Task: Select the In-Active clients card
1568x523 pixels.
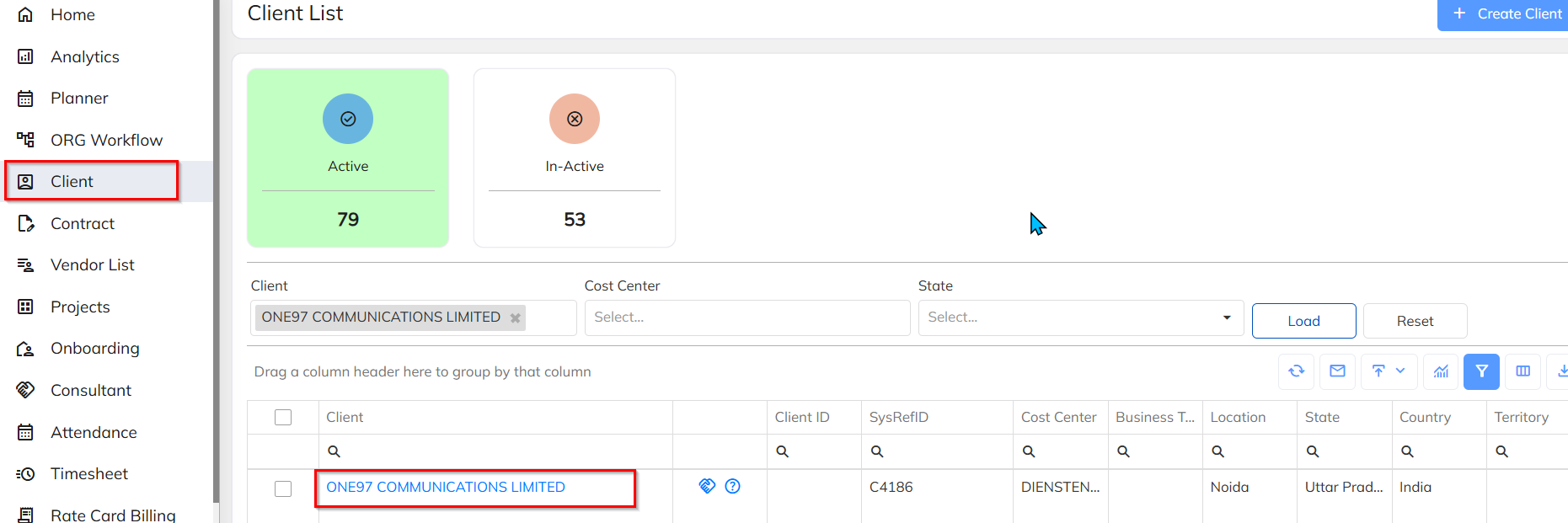Action: pyautogui.click(x=575, y=157)
